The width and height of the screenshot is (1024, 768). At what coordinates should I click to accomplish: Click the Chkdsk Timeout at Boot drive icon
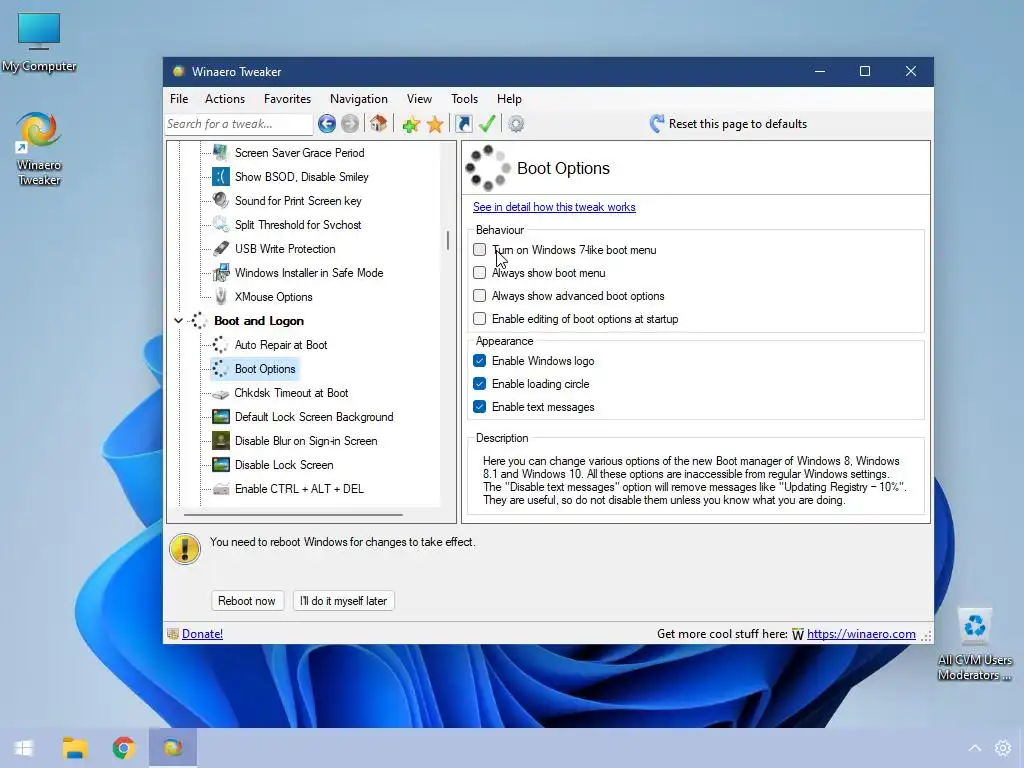221,393
